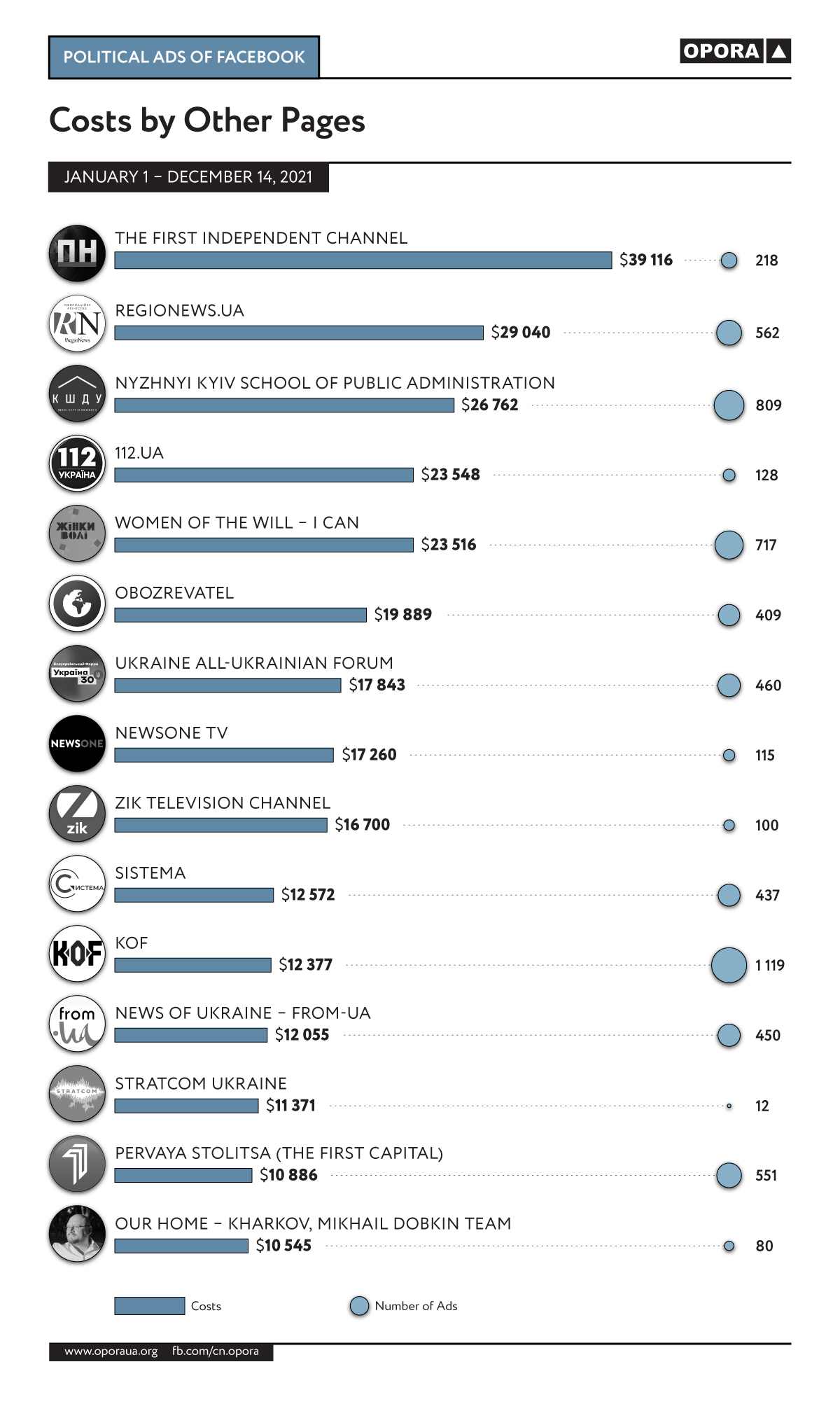Select the Political Ads of Facebook tab
Screen dimensions: 840x1404
point(184,57)
